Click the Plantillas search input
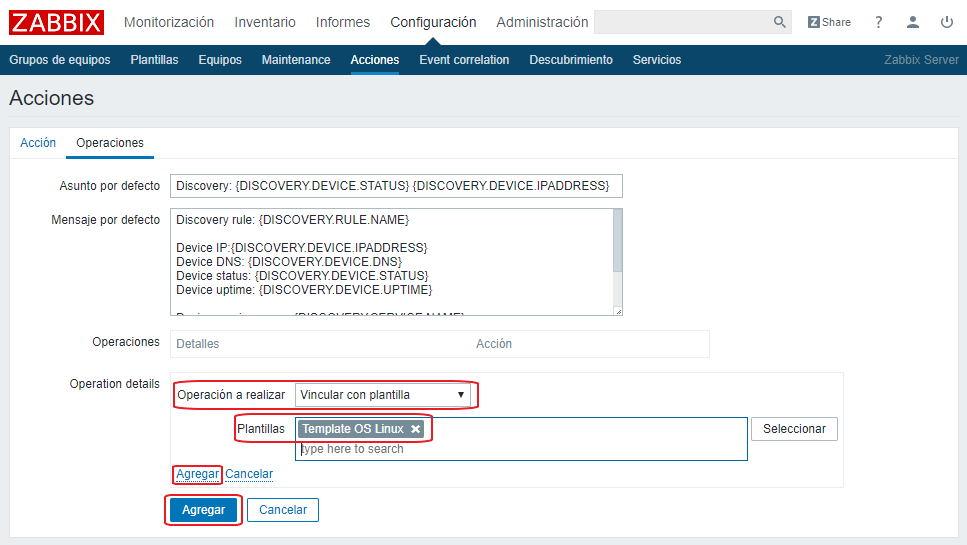 pos(521,449)
